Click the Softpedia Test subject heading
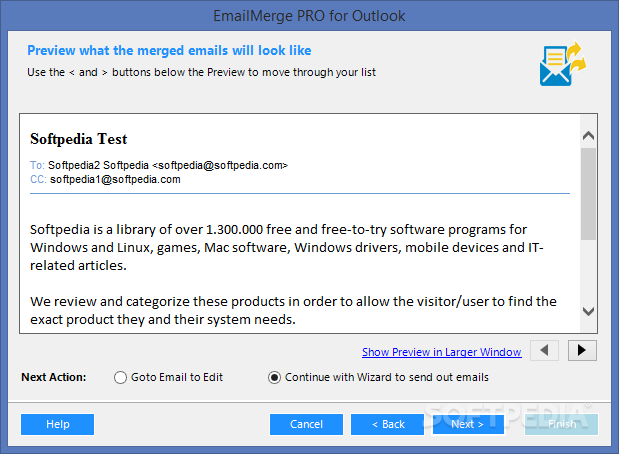 [x=79, y=139]
